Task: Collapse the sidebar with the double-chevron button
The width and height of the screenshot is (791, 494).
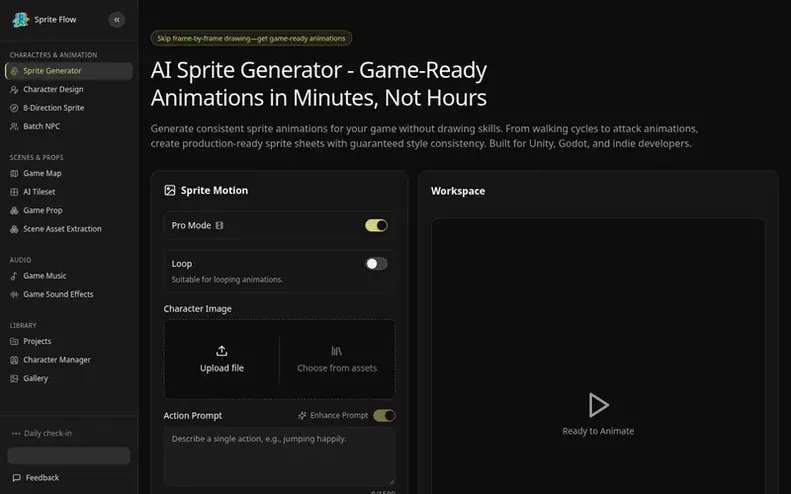Action: pos(117,20)
